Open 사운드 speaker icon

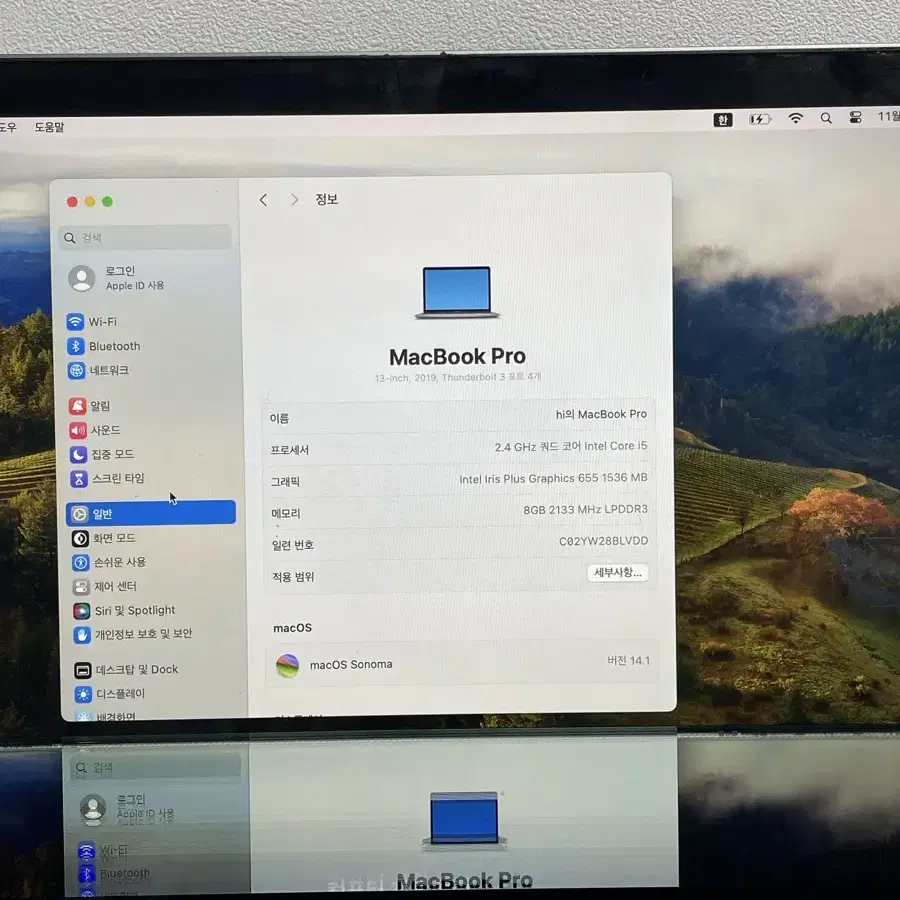coord(78,430)
